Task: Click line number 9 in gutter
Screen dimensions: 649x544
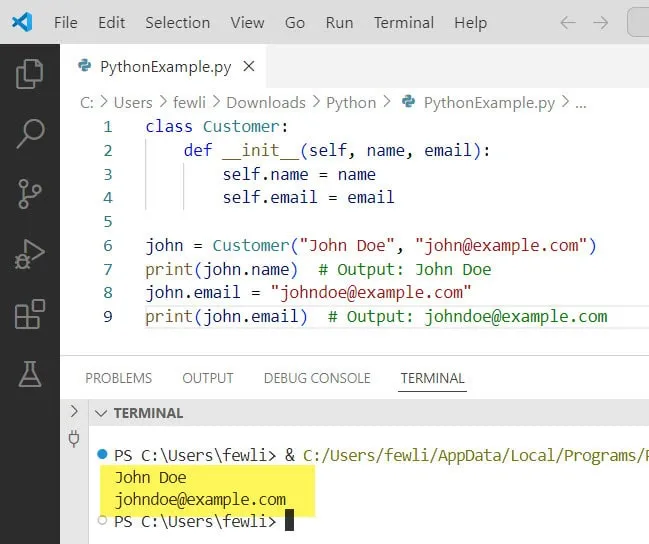Action: tap(108, 317)
